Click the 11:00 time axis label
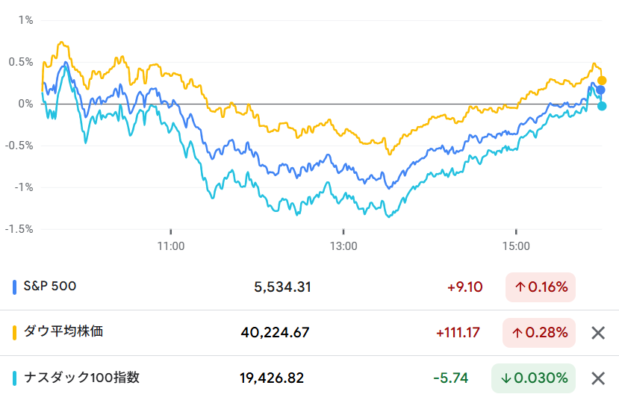This screenshot has width=619, height=400. coord(171,245)
